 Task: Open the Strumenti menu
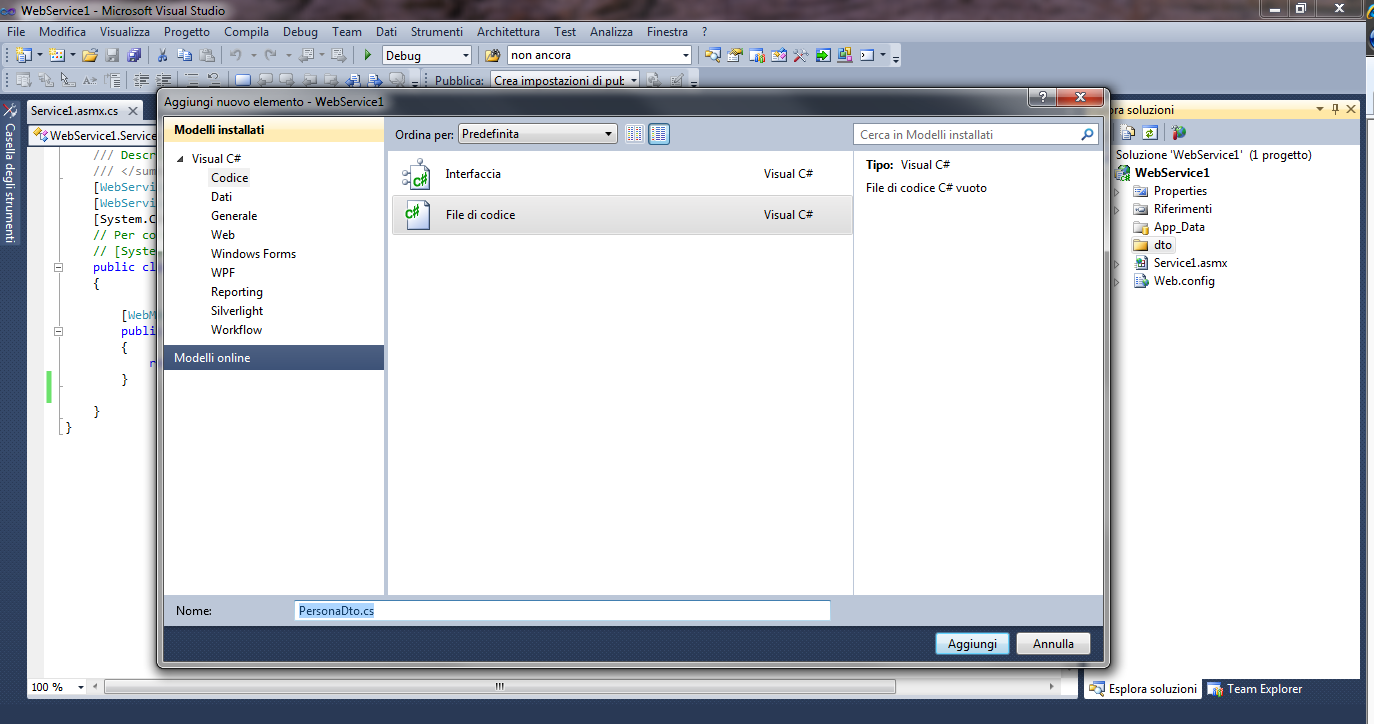(437, 32)
